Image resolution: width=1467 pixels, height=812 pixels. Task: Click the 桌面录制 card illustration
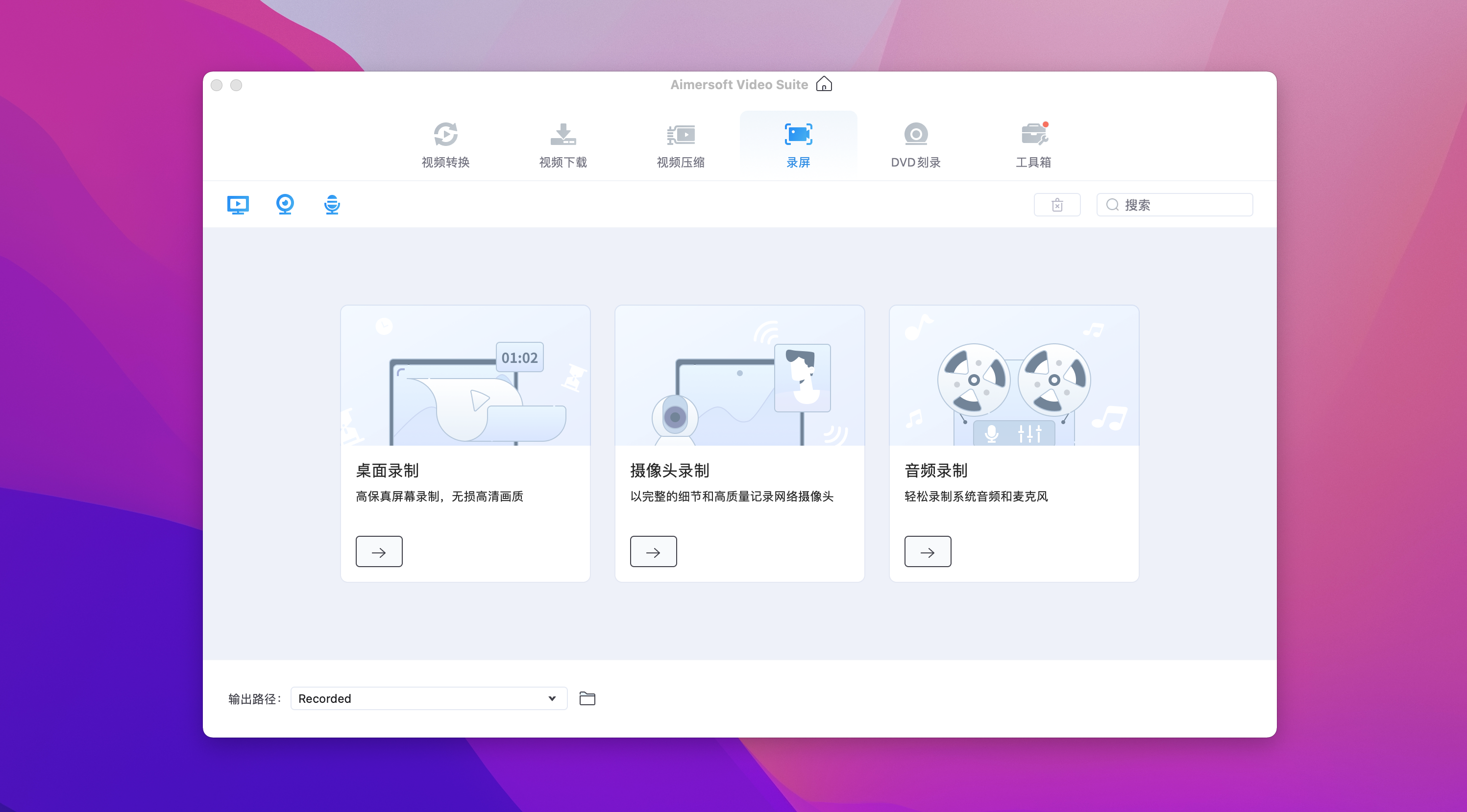pyautogui.click(x=465, y=376)
